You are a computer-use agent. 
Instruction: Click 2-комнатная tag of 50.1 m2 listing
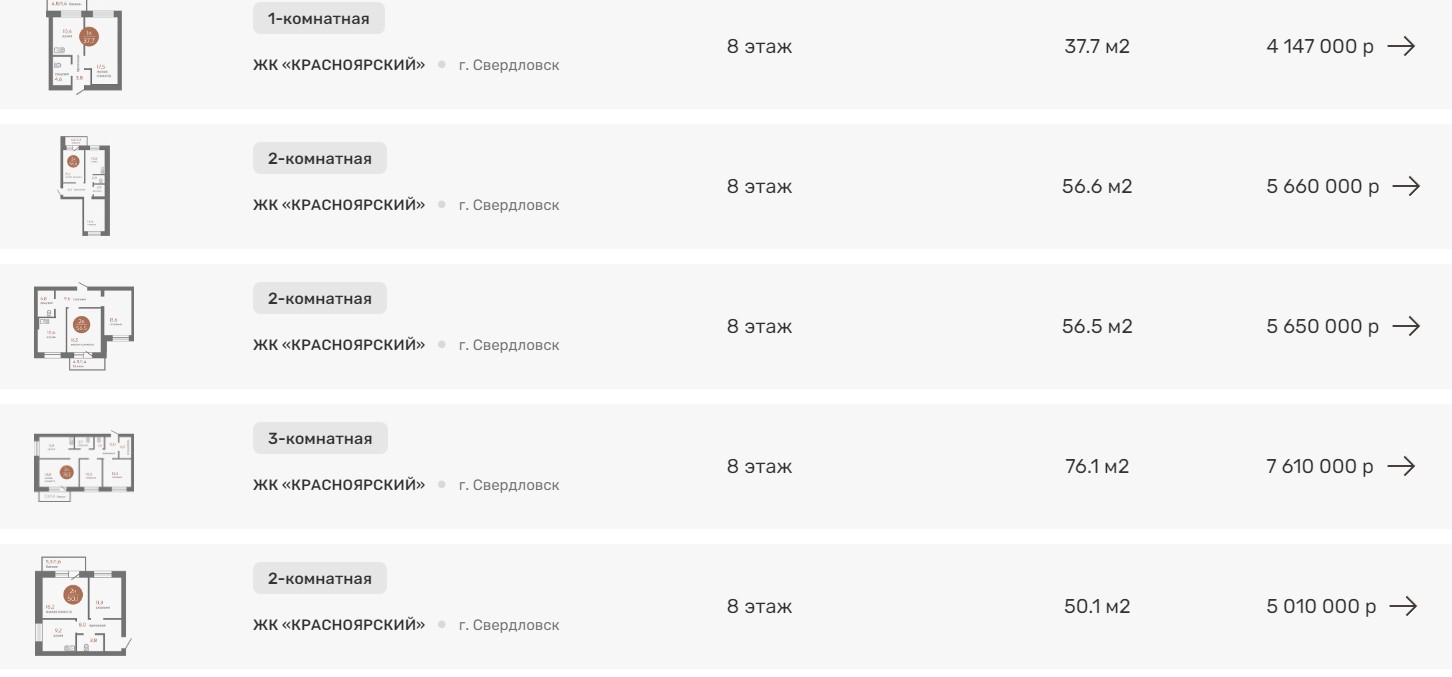pyautogui.click(x=319, y=578)
